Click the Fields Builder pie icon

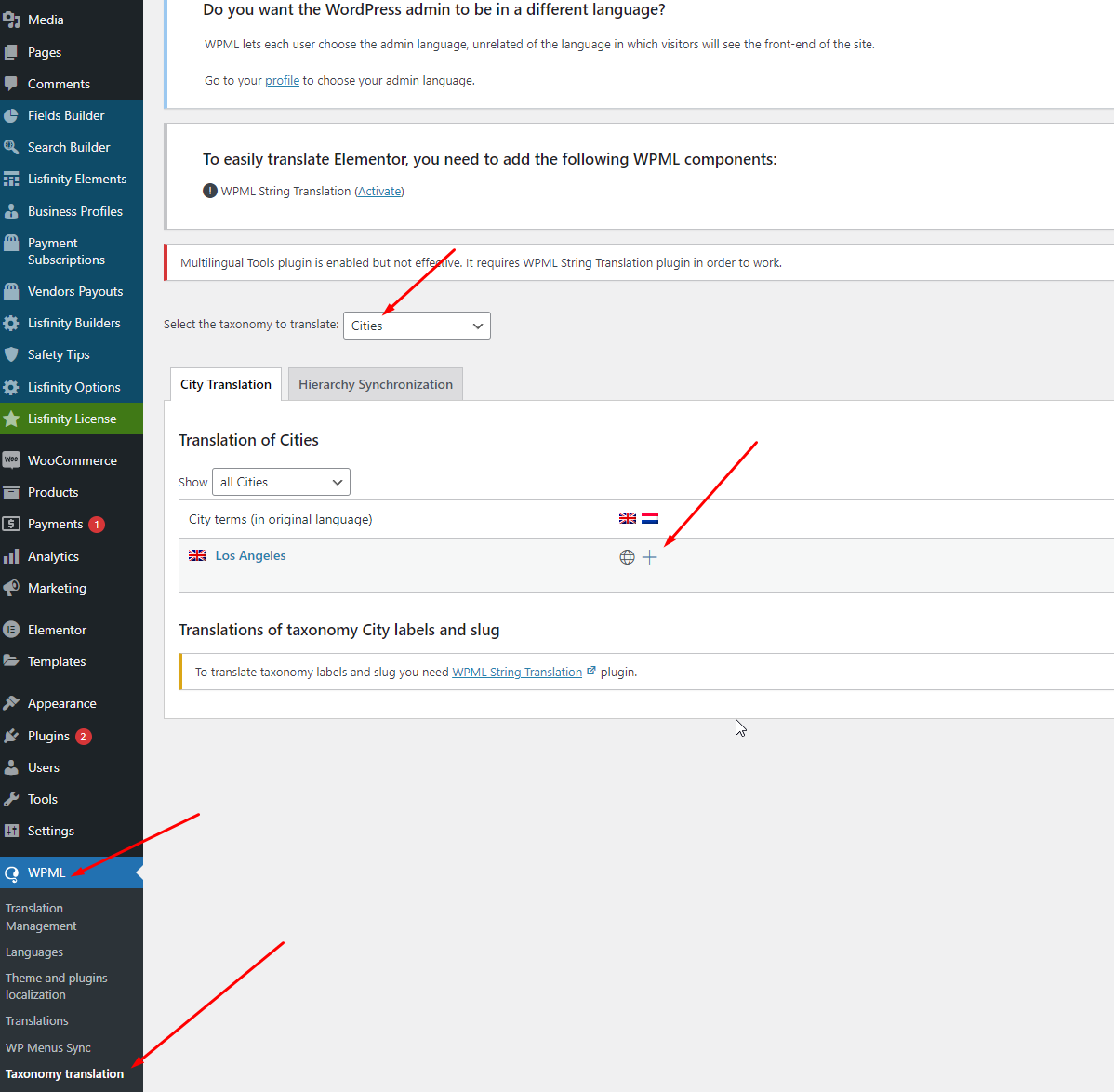click(x=11, y=115)
